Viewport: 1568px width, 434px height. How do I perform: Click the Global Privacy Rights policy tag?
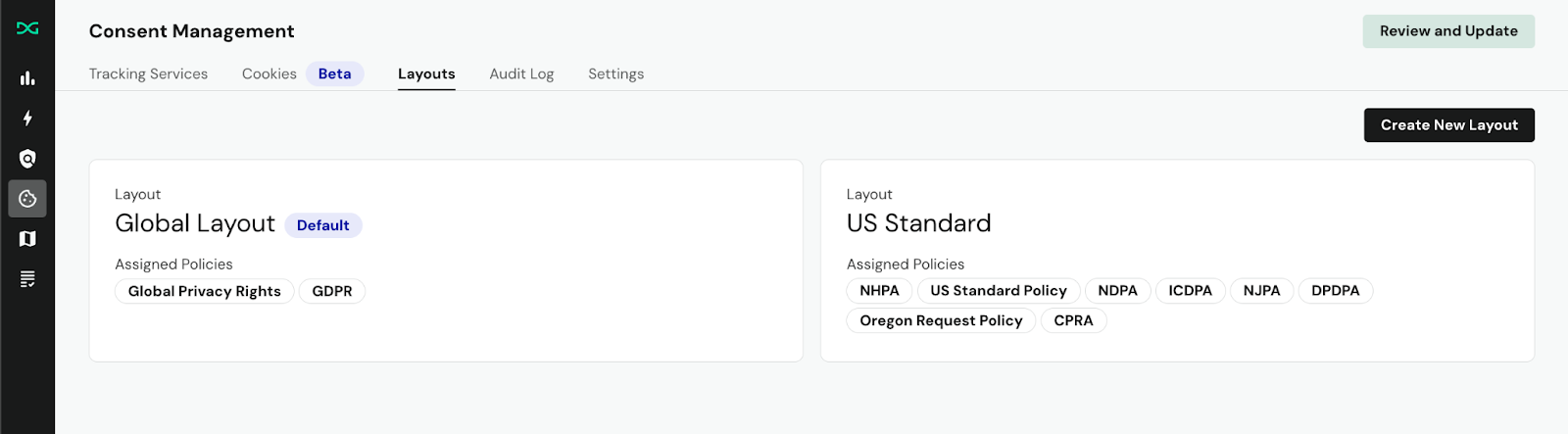tap(204, 292)
